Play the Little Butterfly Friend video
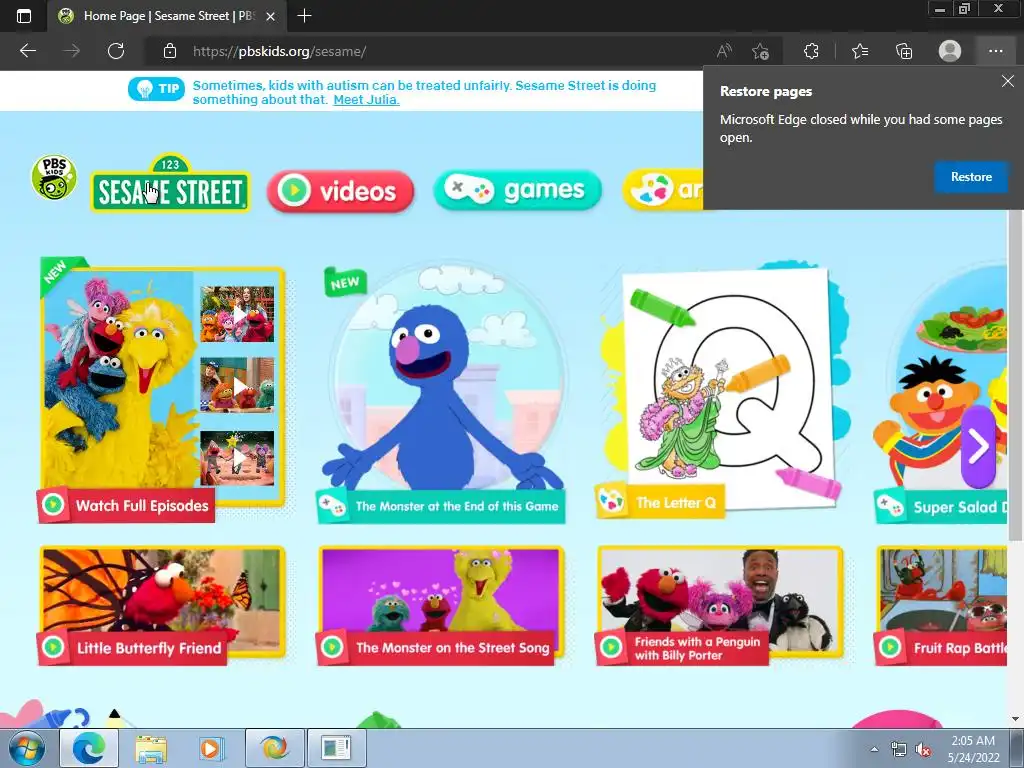 point(162,606)
